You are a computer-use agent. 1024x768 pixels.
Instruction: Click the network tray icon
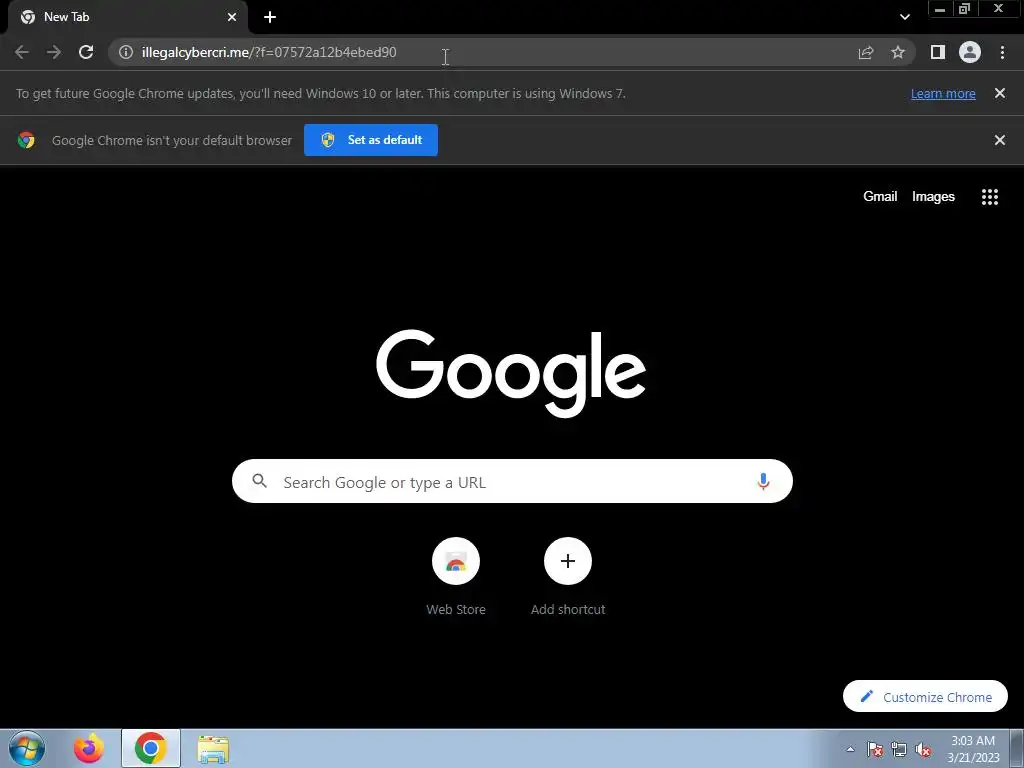click(x=899, y=749)
